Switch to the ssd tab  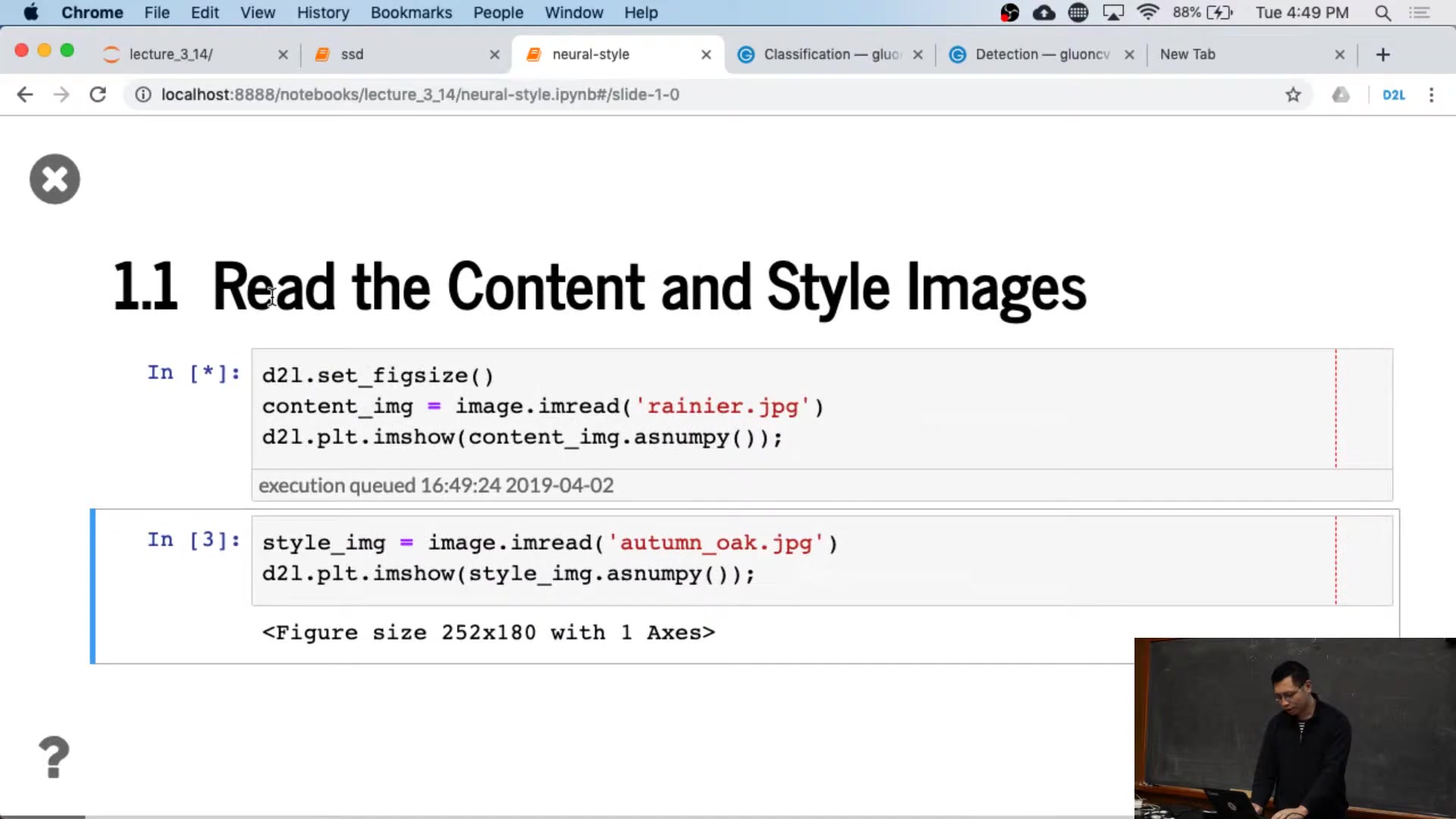tap(406, 55)
